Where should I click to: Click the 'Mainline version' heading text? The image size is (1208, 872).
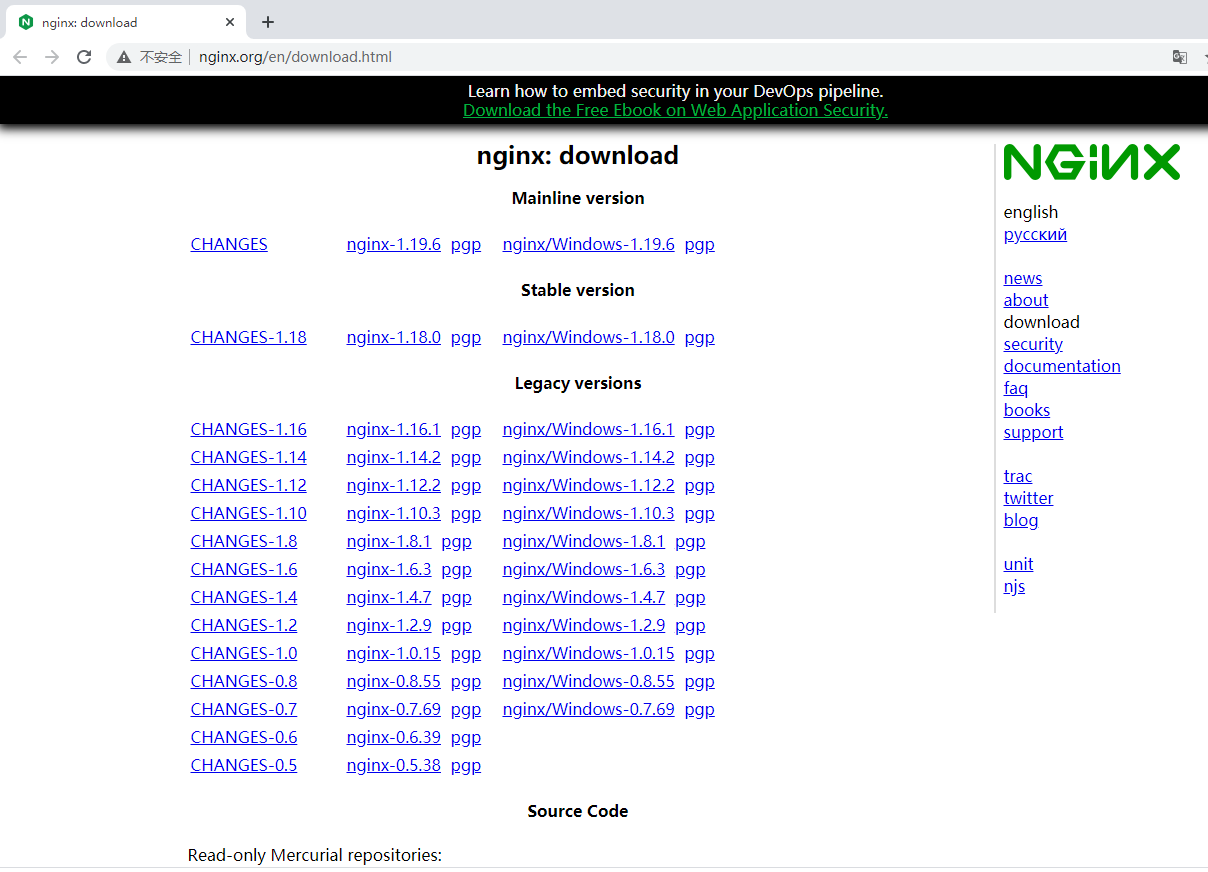(578, 198)
